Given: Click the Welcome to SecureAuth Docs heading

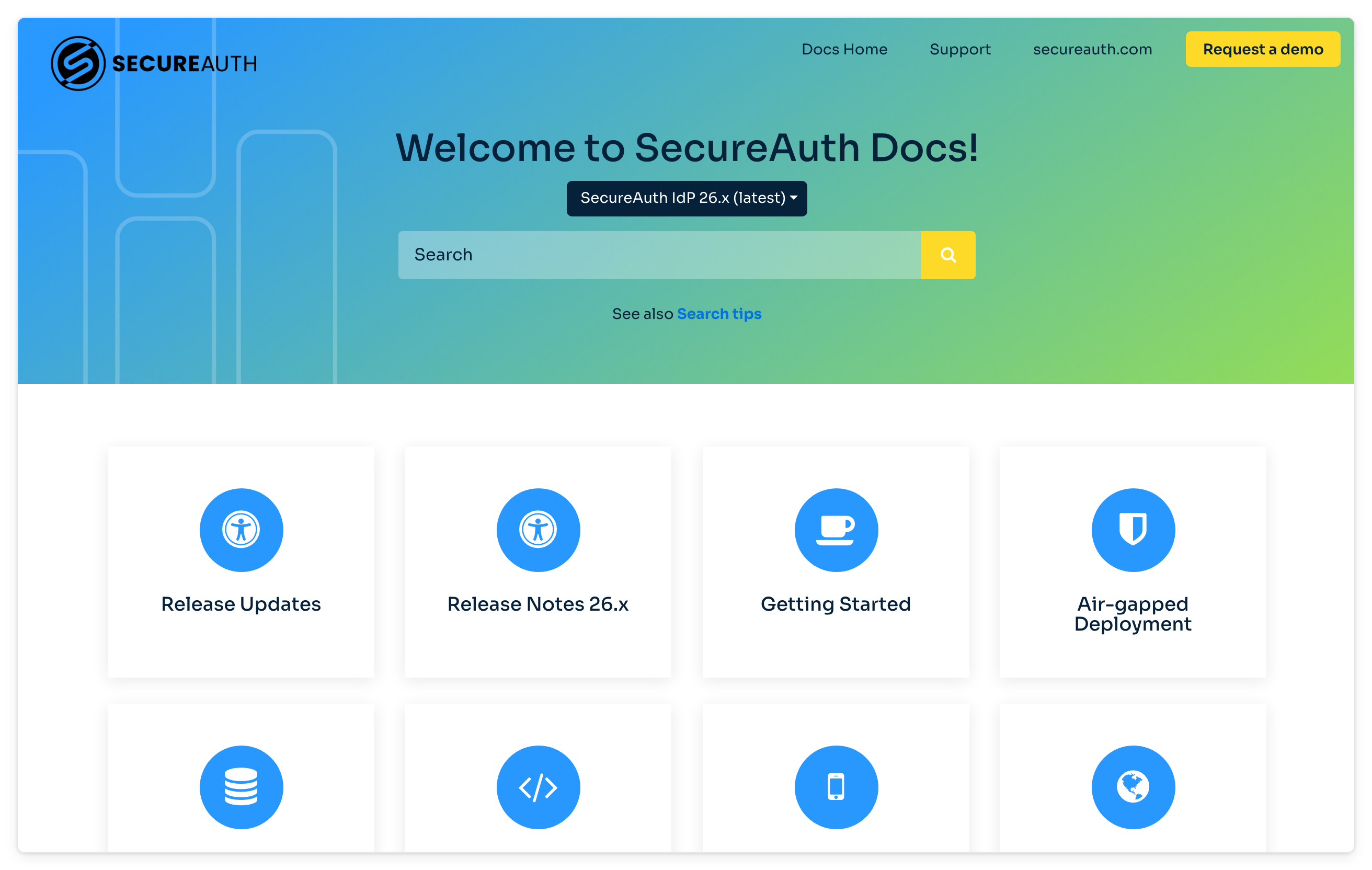Looking at the screenshot, I should pos(687,147).
